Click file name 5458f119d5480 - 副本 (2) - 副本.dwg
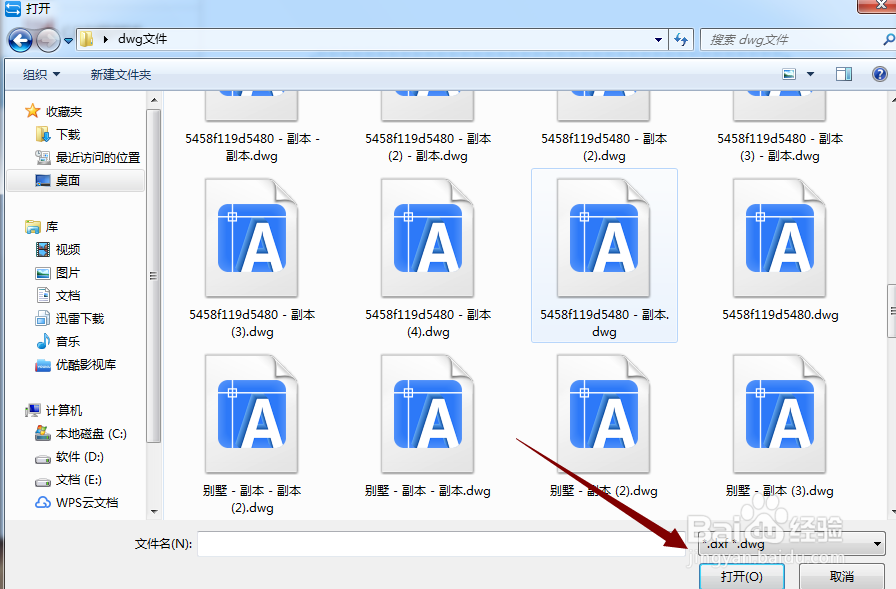Viewport: 896px width, 589px height. coord(428,147)
